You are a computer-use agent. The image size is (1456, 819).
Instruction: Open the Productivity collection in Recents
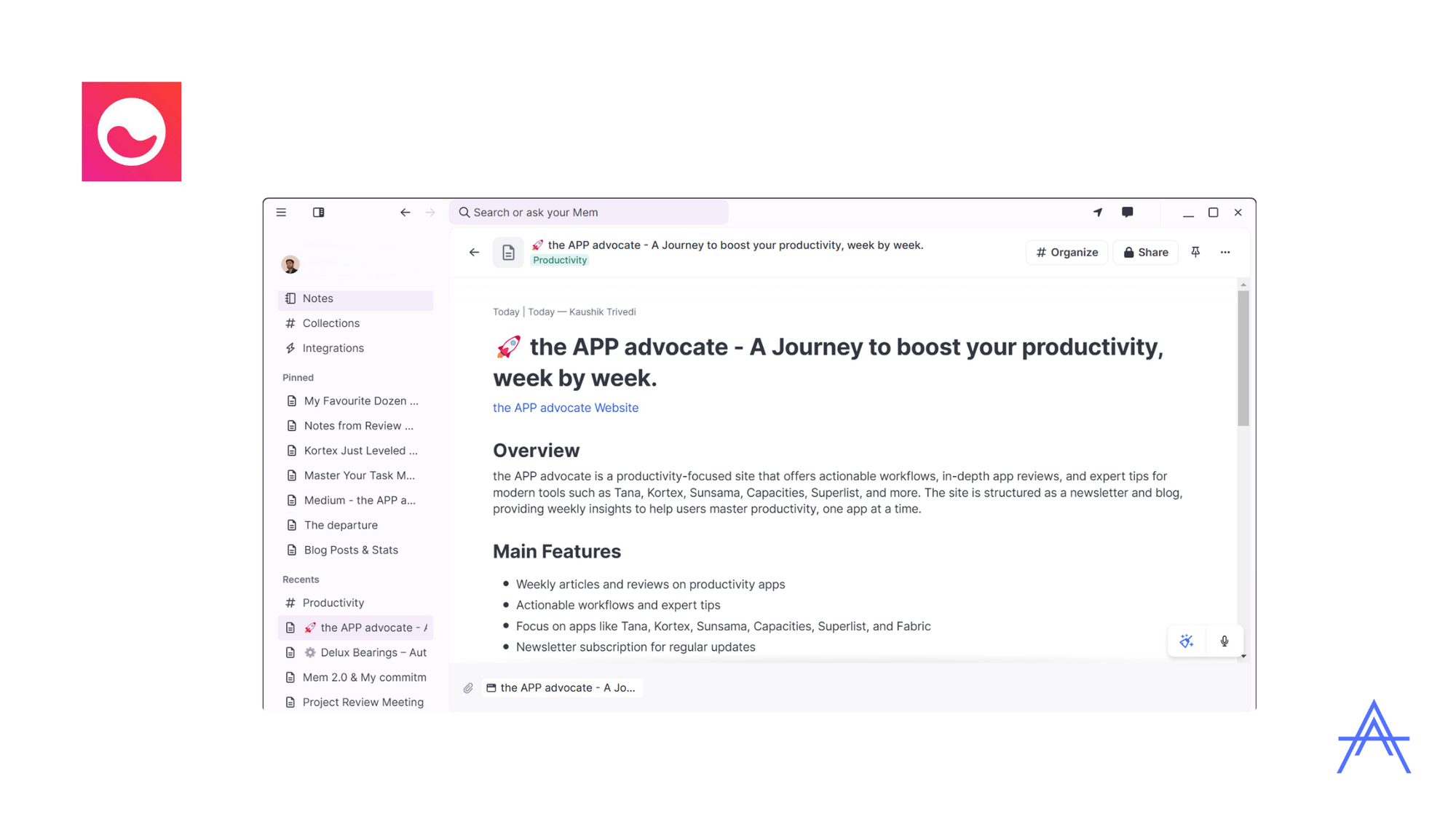tap(355, 603)
